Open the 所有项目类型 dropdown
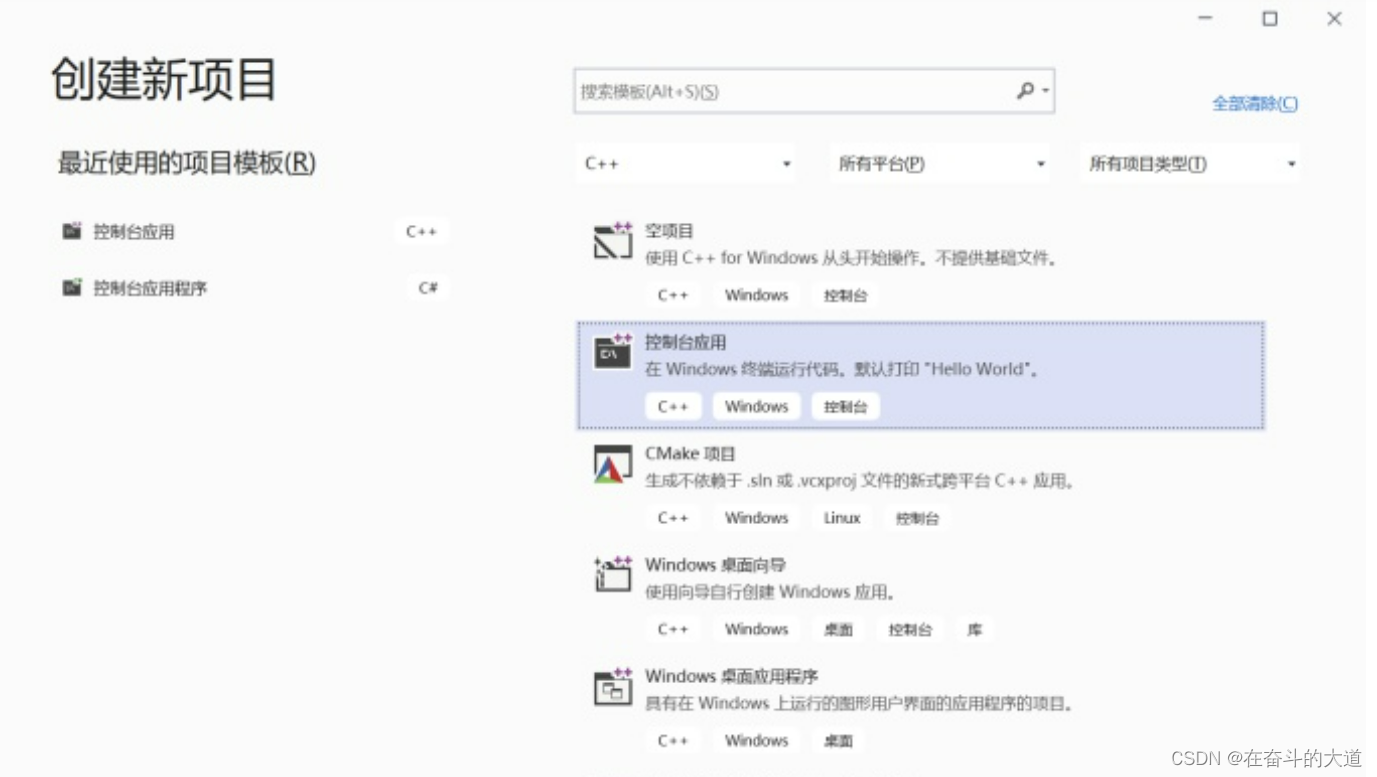This screenshot has height=777, width=1377. click(x=1192, y=164)
